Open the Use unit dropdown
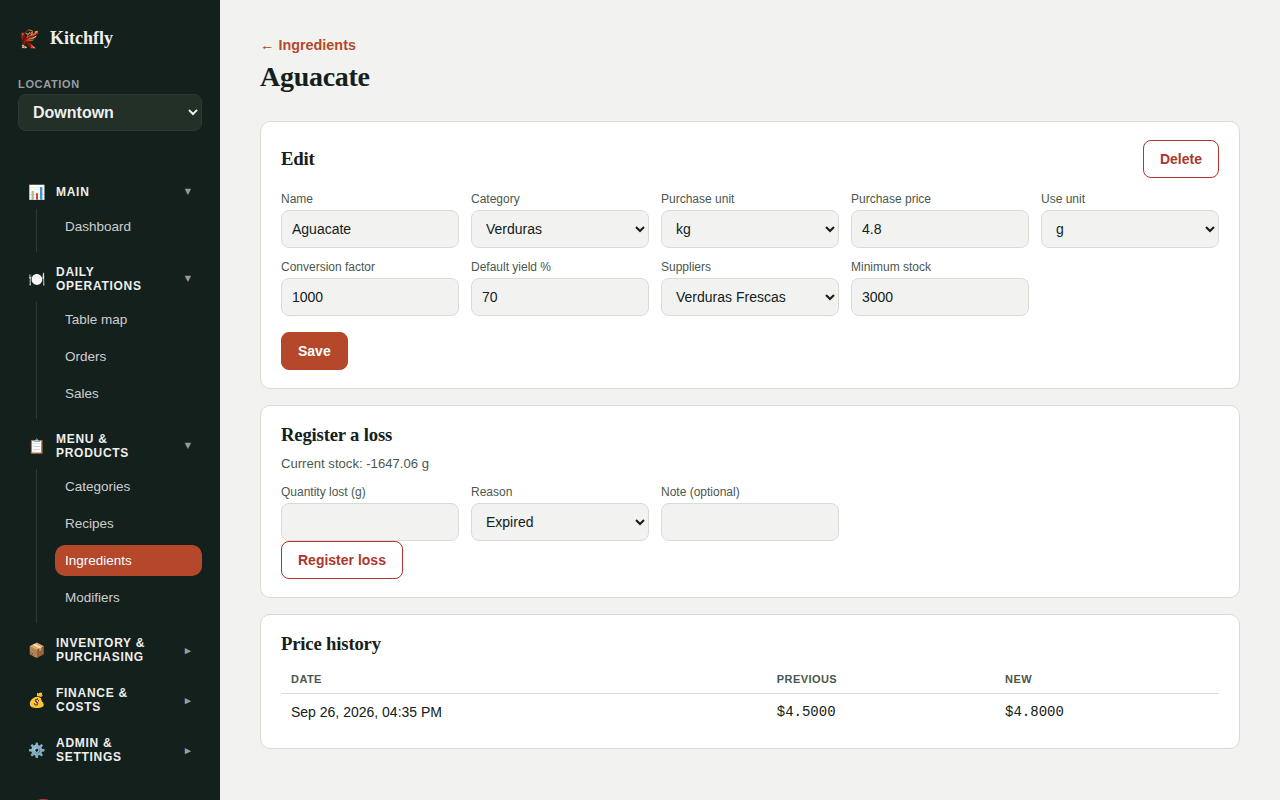The height and width of the screenshot is (800, 1280). tap(1130, 229)
